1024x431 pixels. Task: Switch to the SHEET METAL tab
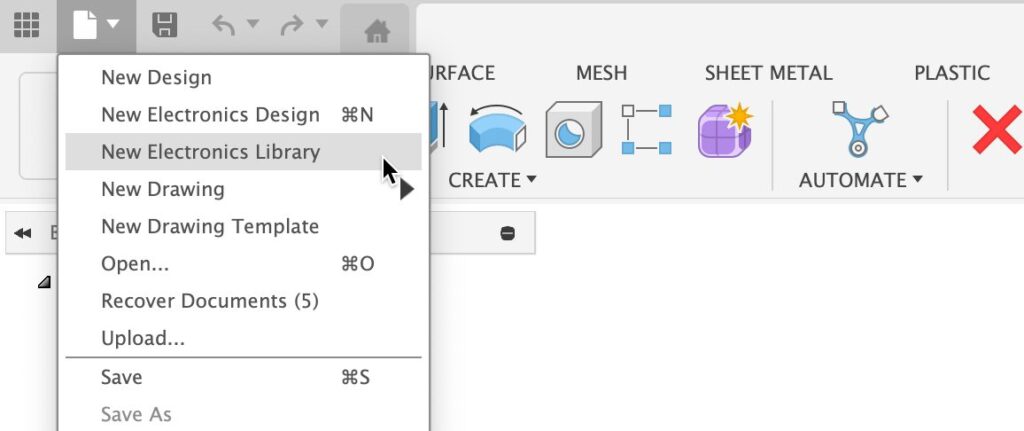click(x=768, y=73)
